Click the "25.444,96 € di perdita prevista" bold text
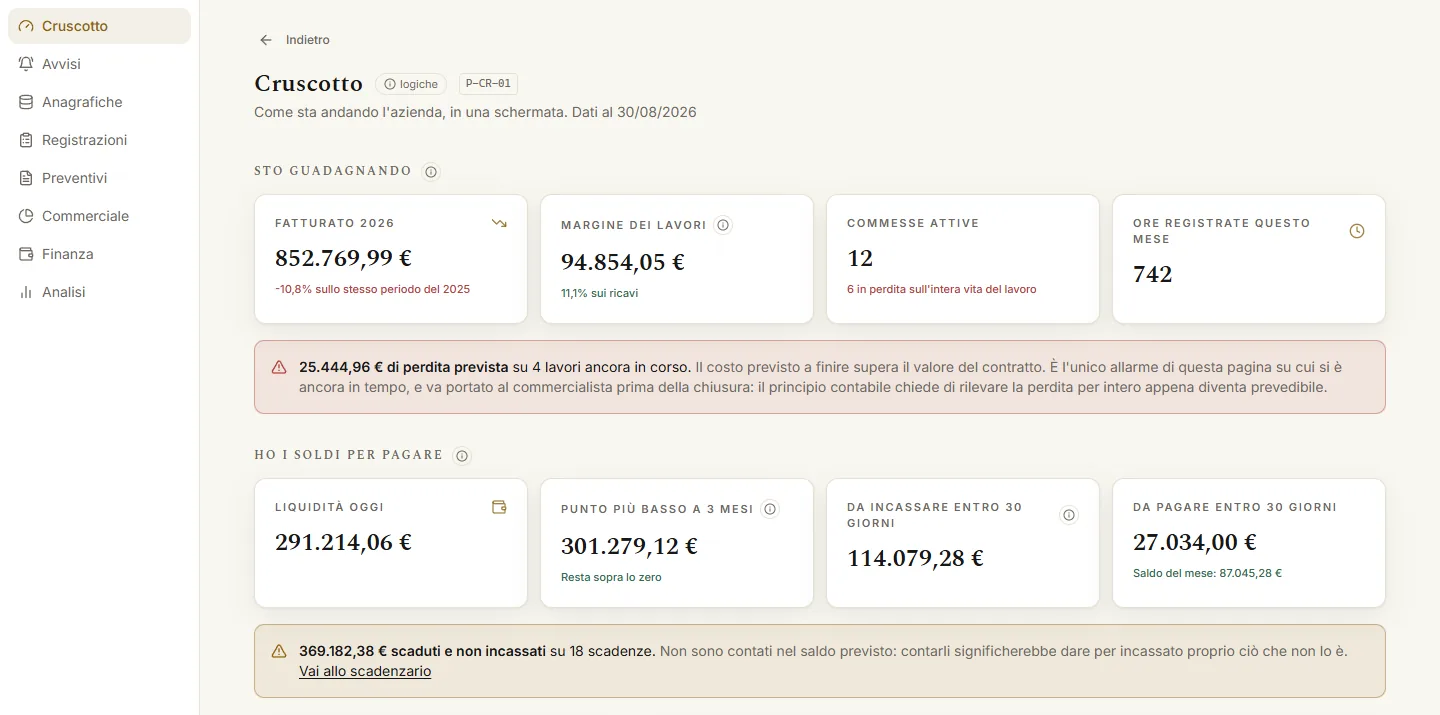1440x715 pixels. pos(404,367)
